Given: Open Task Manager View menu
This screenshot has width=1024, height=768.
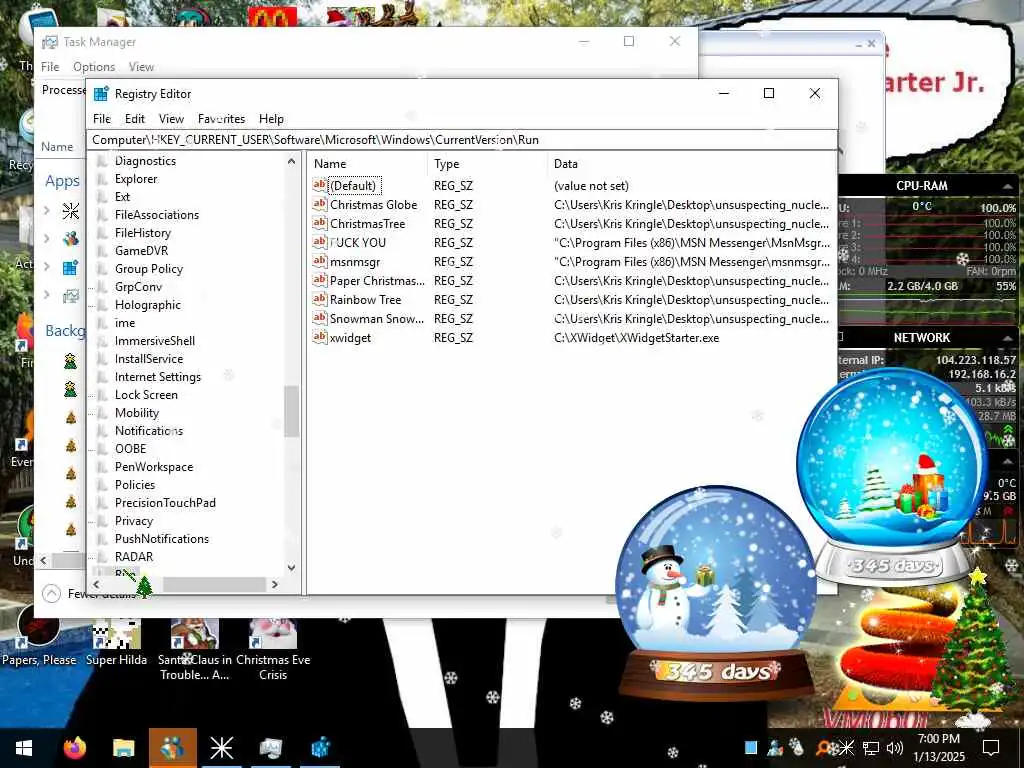Looking at the screenshot, I should click(141, 67).
